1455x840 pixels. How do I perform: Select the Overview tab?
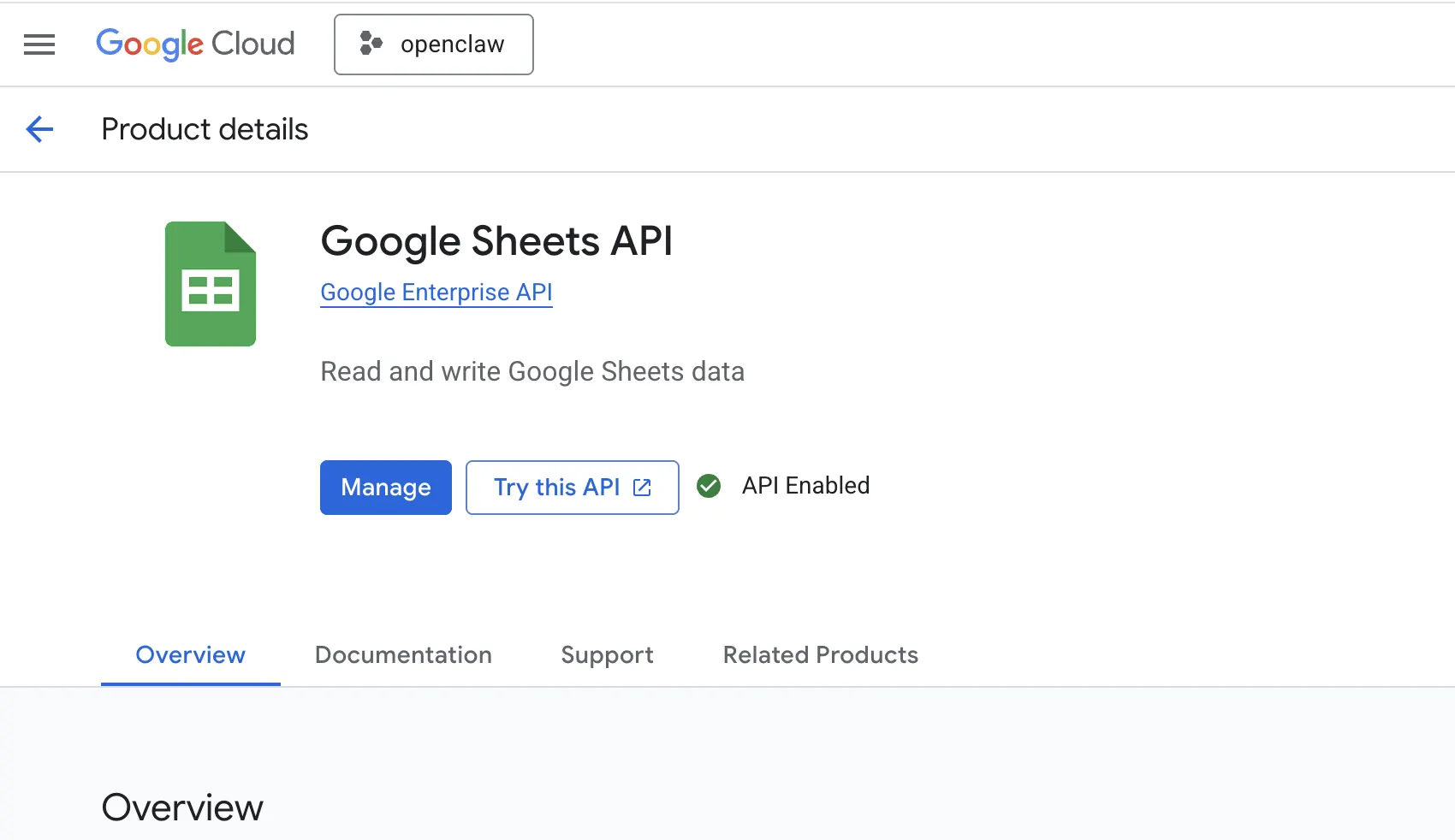coord(190,655)
